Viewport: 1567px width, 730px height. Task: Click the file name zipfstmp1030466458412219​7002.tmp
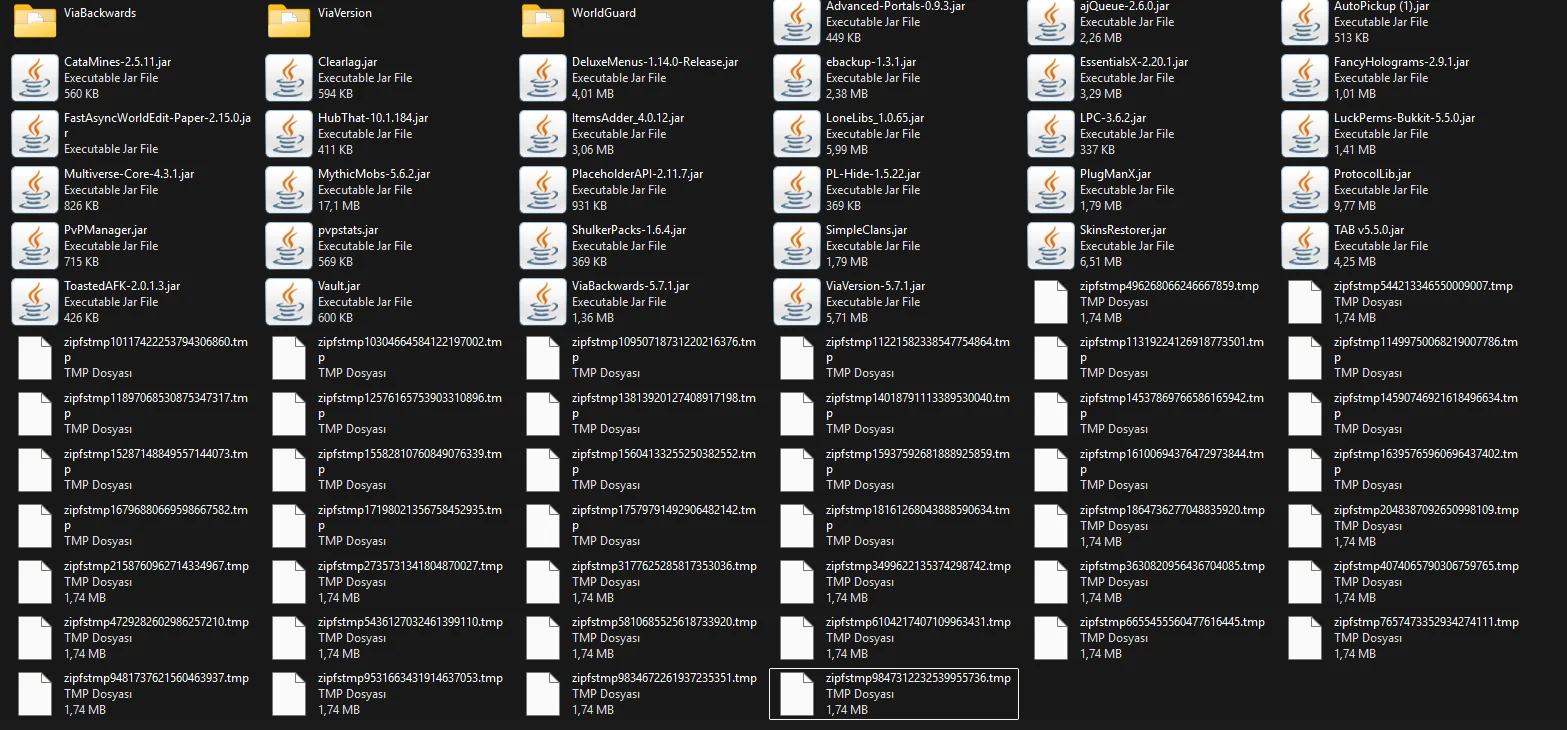pyautogui.click(x=410, y=349)
